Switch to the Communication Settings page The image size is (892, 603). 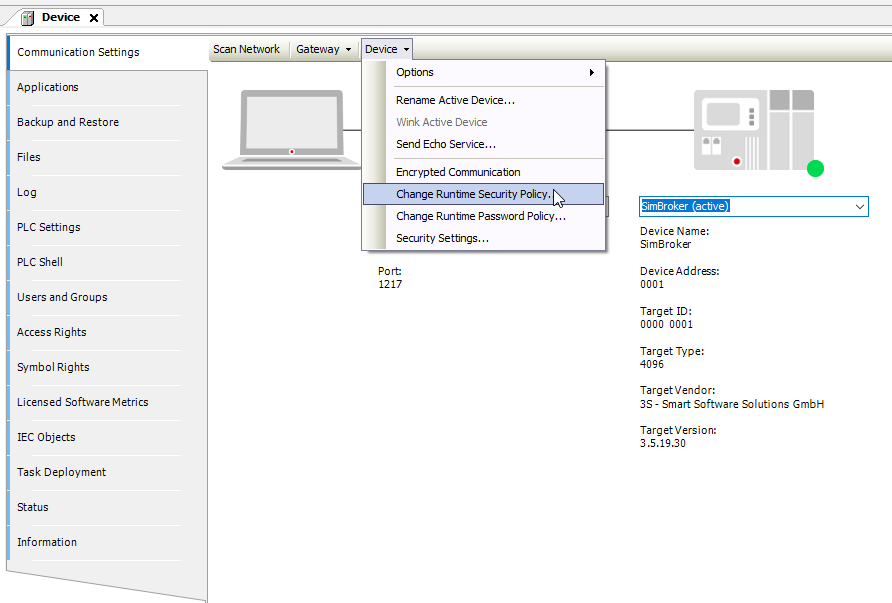tap(79, 52)
